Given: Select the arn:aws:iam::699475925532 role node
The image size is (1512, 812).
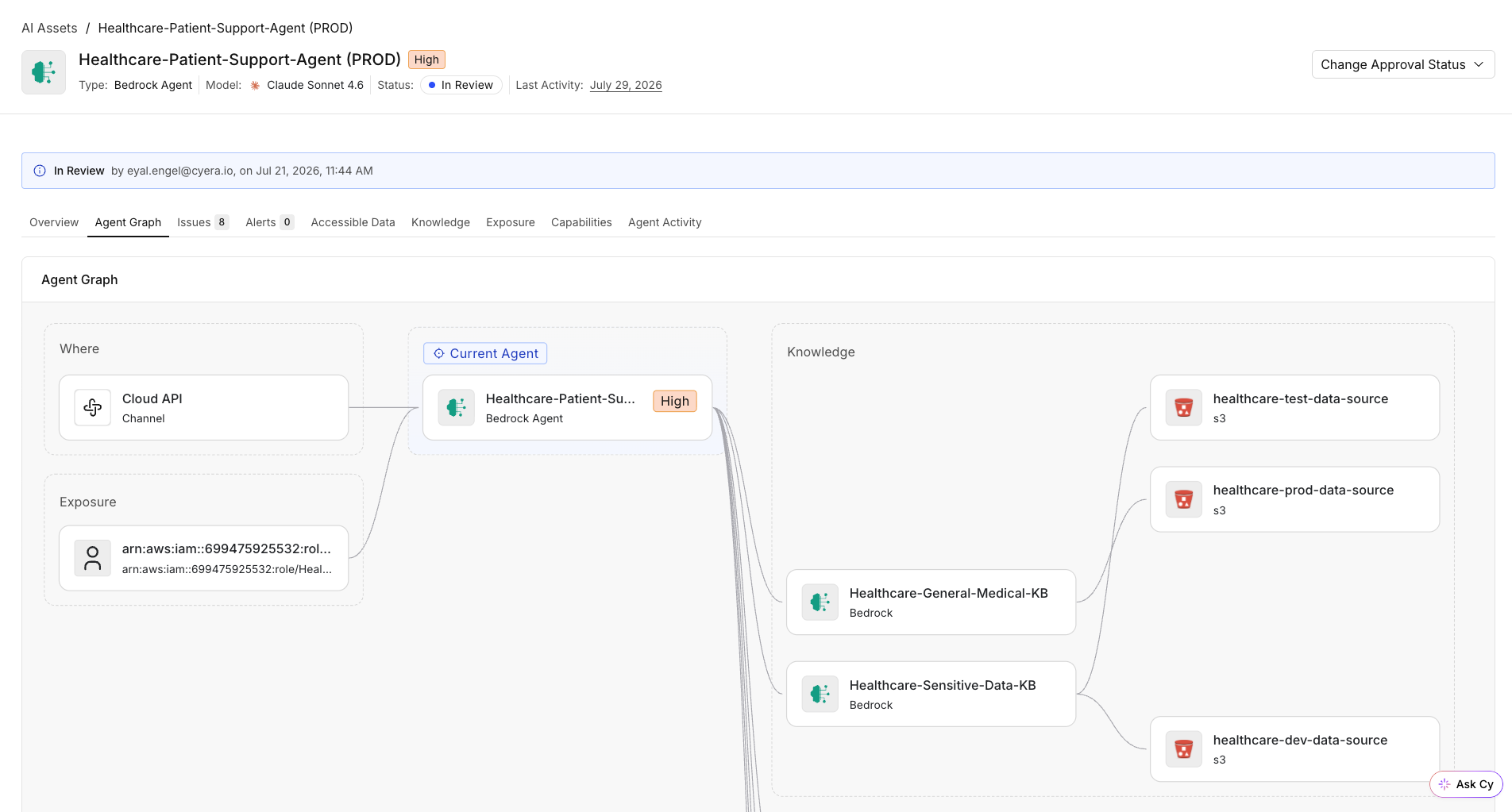Looking at the screenshot, I should click(x=204, y=558).
